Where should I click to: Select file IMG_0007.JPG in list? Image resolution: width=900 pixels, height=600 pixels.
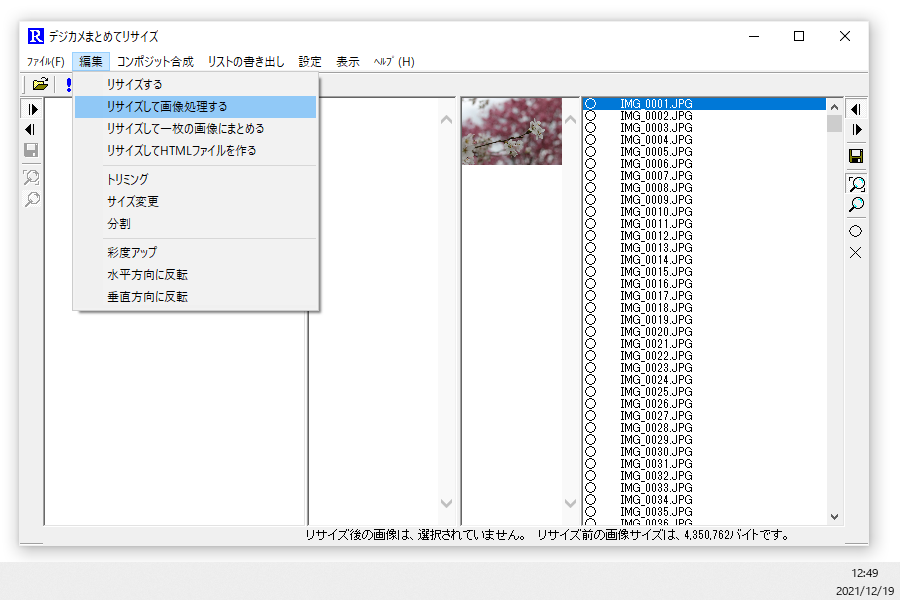tap(656, 176)
